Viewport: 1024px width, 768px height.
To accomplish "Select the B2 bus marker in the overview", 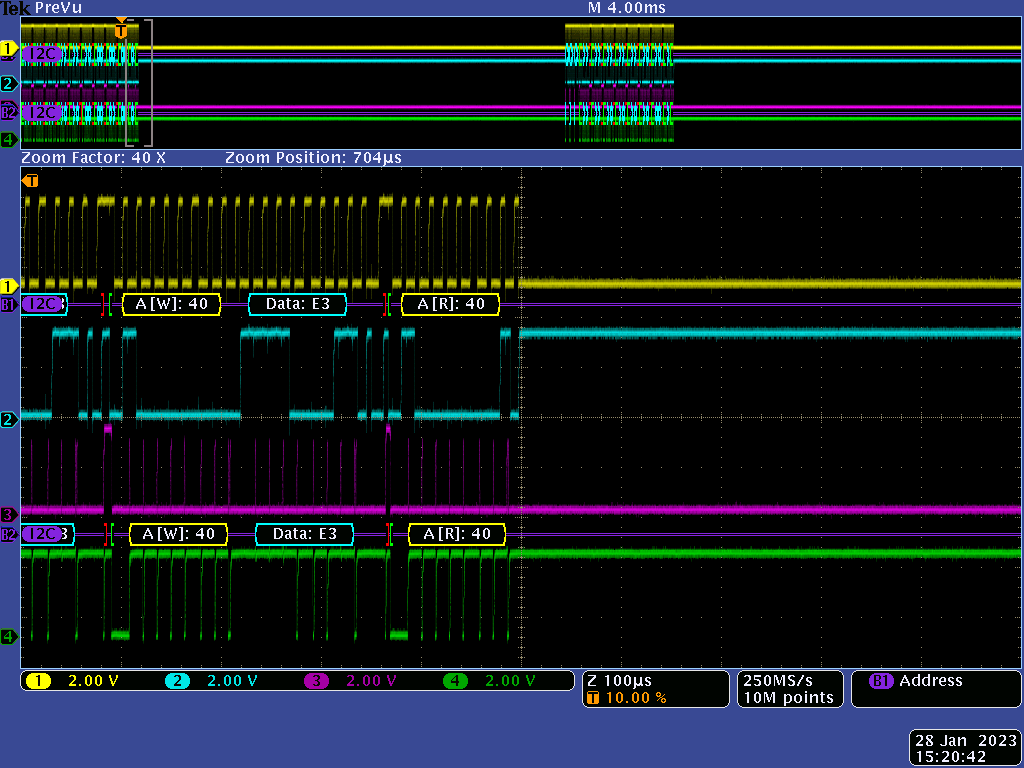I will [8, 112].
